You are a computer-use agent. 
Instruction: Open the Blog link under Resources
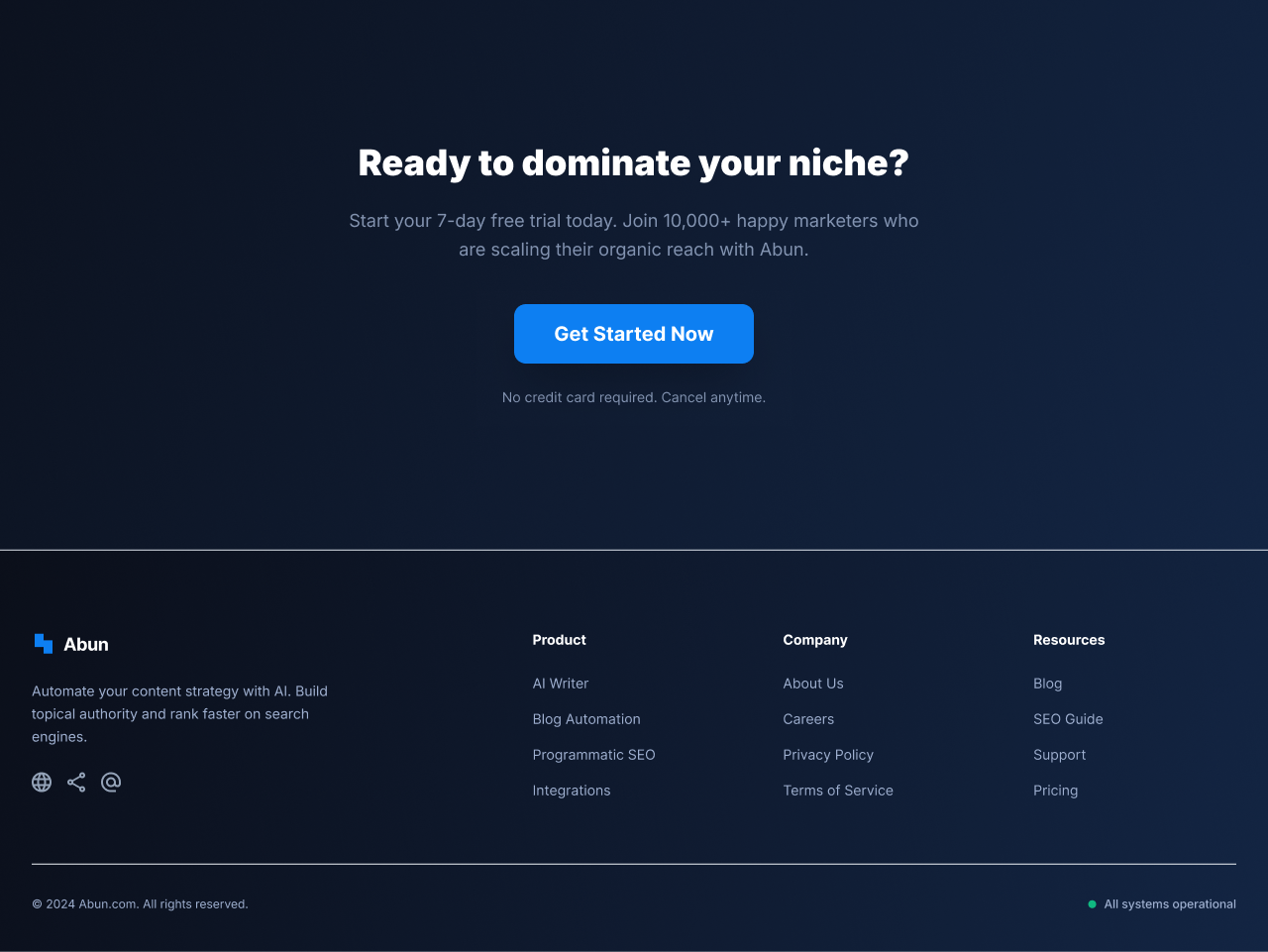(1048, 684)
